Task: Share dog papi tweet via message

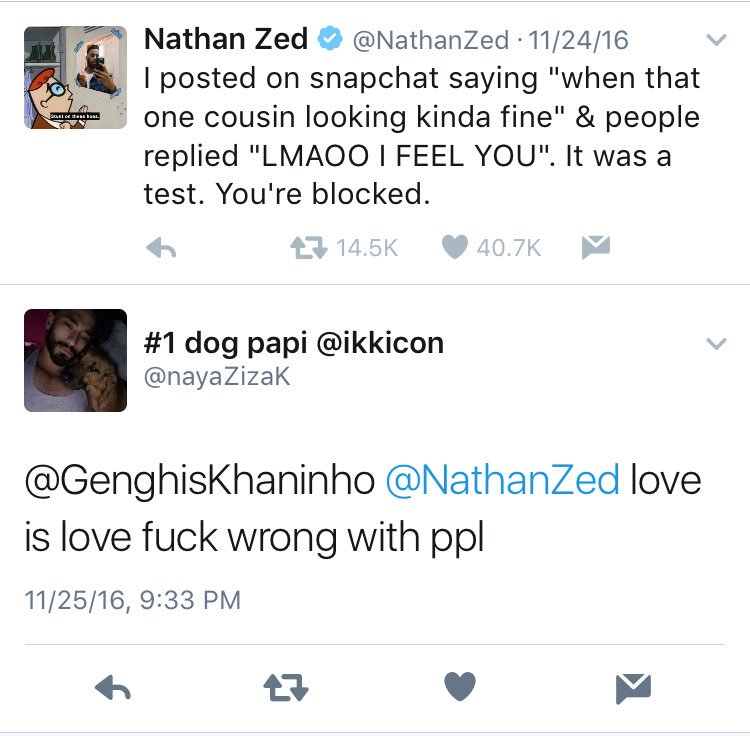Action: (634, 687)
